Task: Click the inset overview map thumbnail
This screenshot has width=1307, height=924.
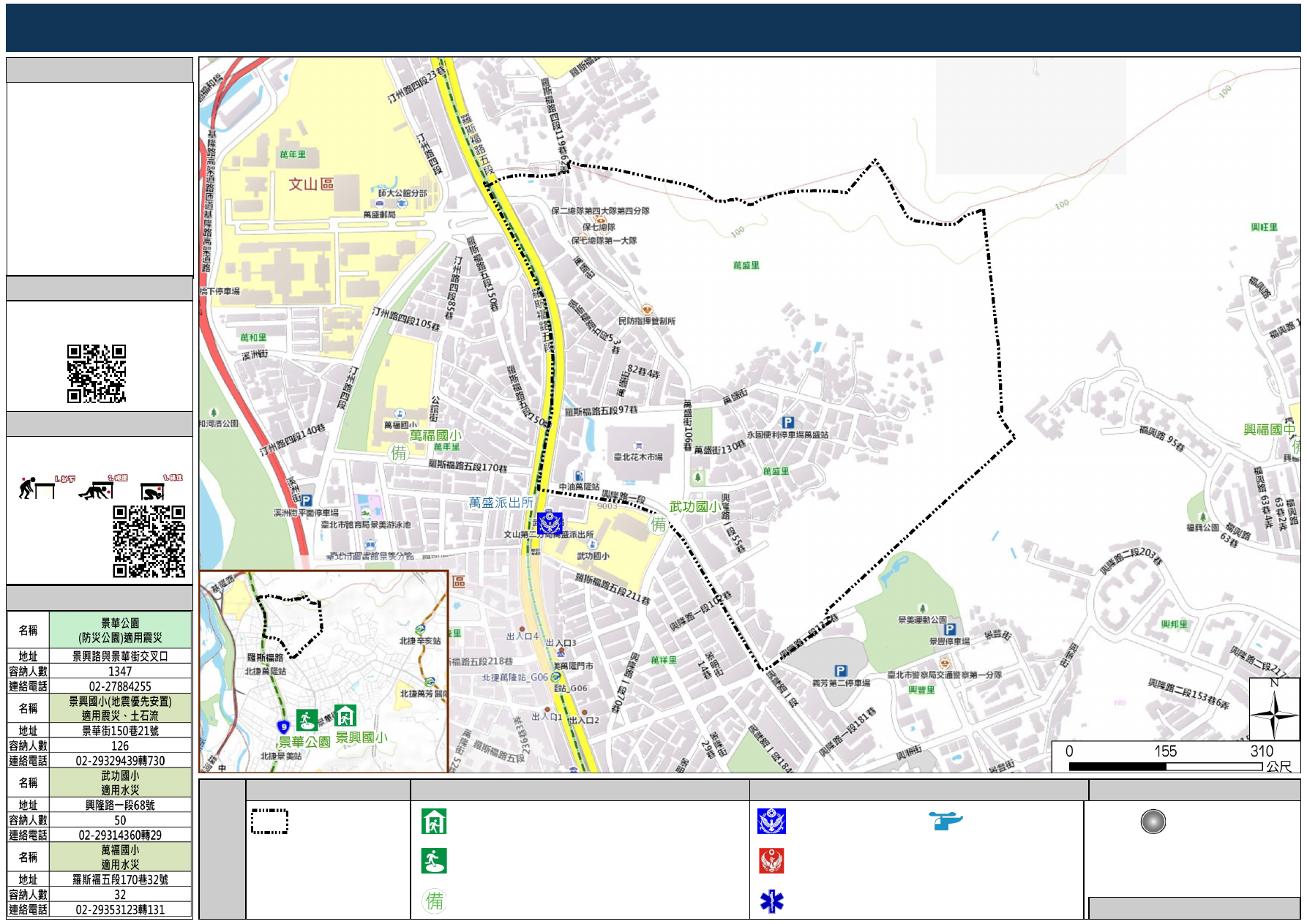Action: [x=323, y=671]
